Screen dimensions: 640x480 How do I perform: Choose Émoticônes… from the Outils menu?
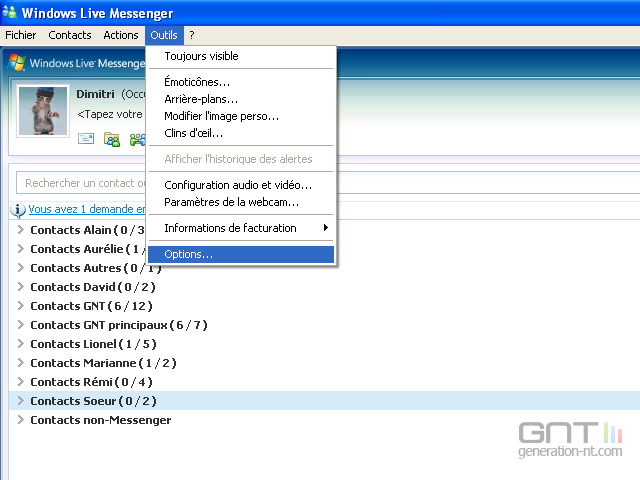point(241,82)
